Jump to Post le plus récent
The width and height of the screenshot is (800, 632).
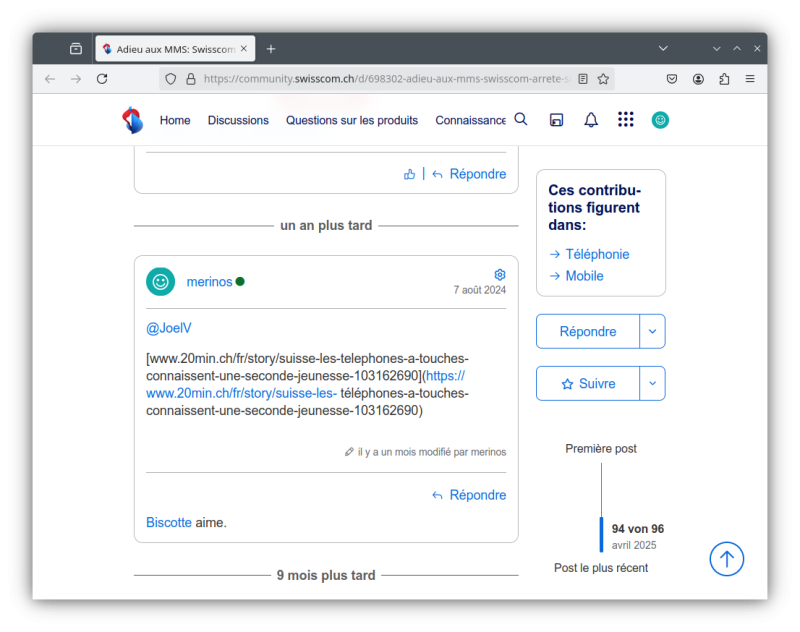(601, 568)
